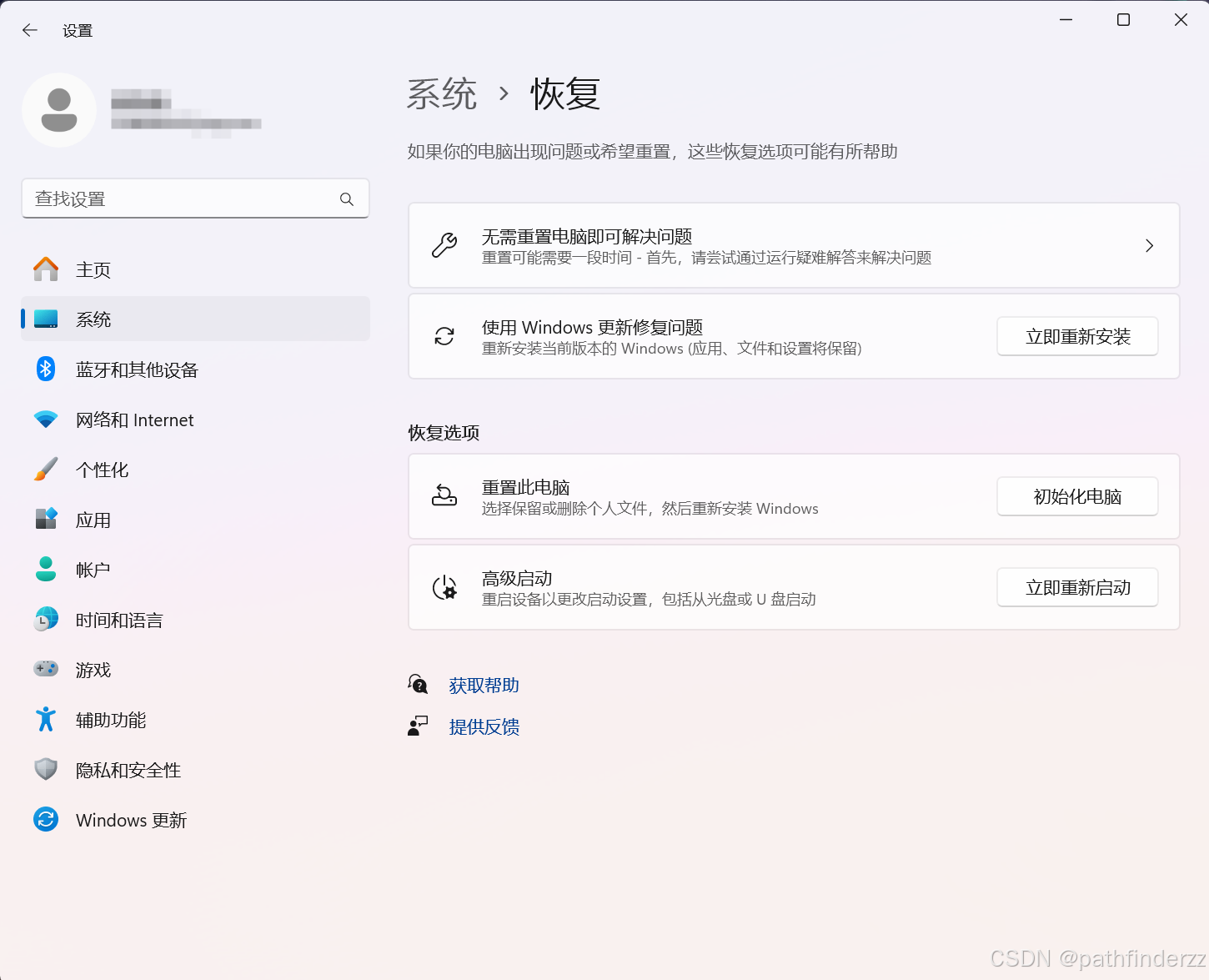Click the 提供反馈 feedback icon
1209x980 pixels.
(418, 726)
